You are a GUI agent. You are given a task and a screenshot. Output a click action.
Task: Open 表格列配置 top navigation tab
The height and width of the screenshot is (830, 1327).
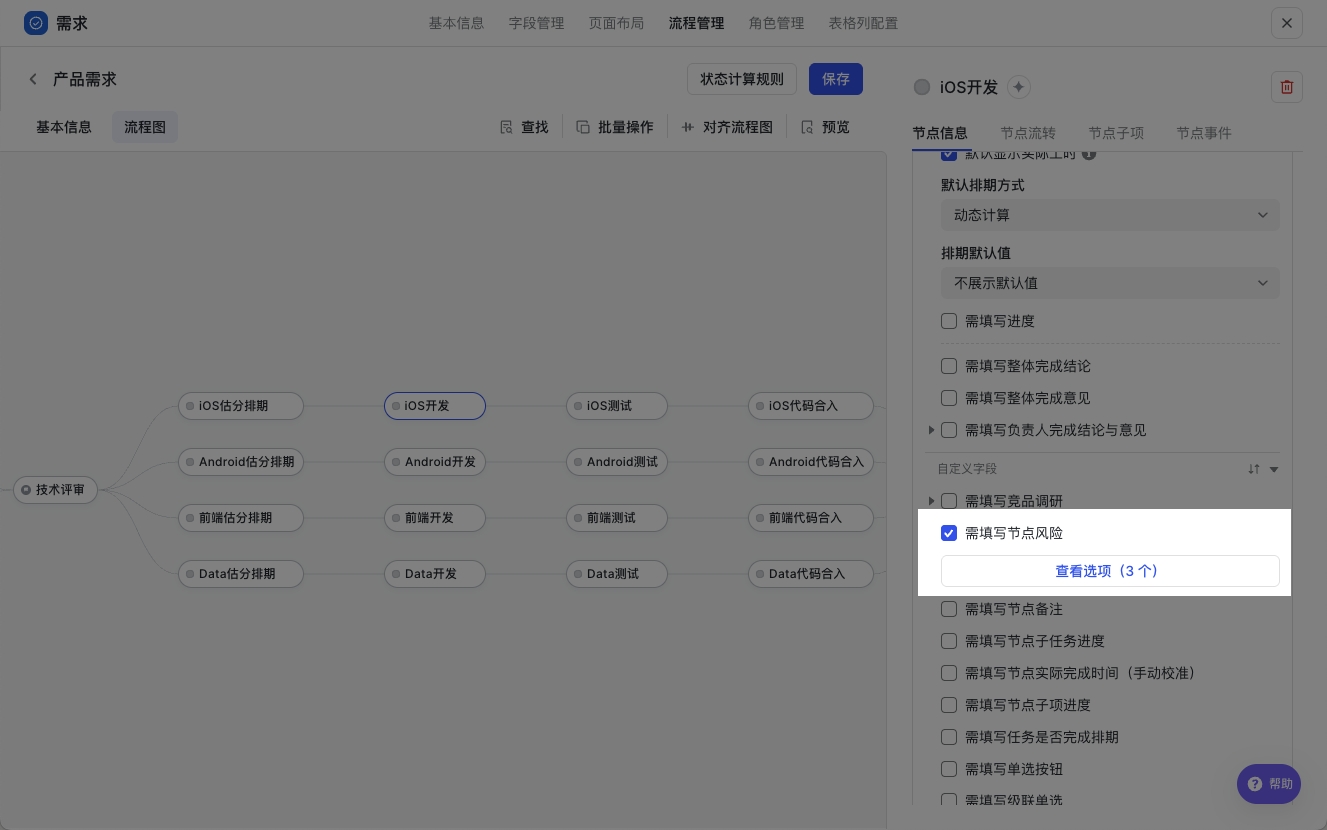pos(863,23)
